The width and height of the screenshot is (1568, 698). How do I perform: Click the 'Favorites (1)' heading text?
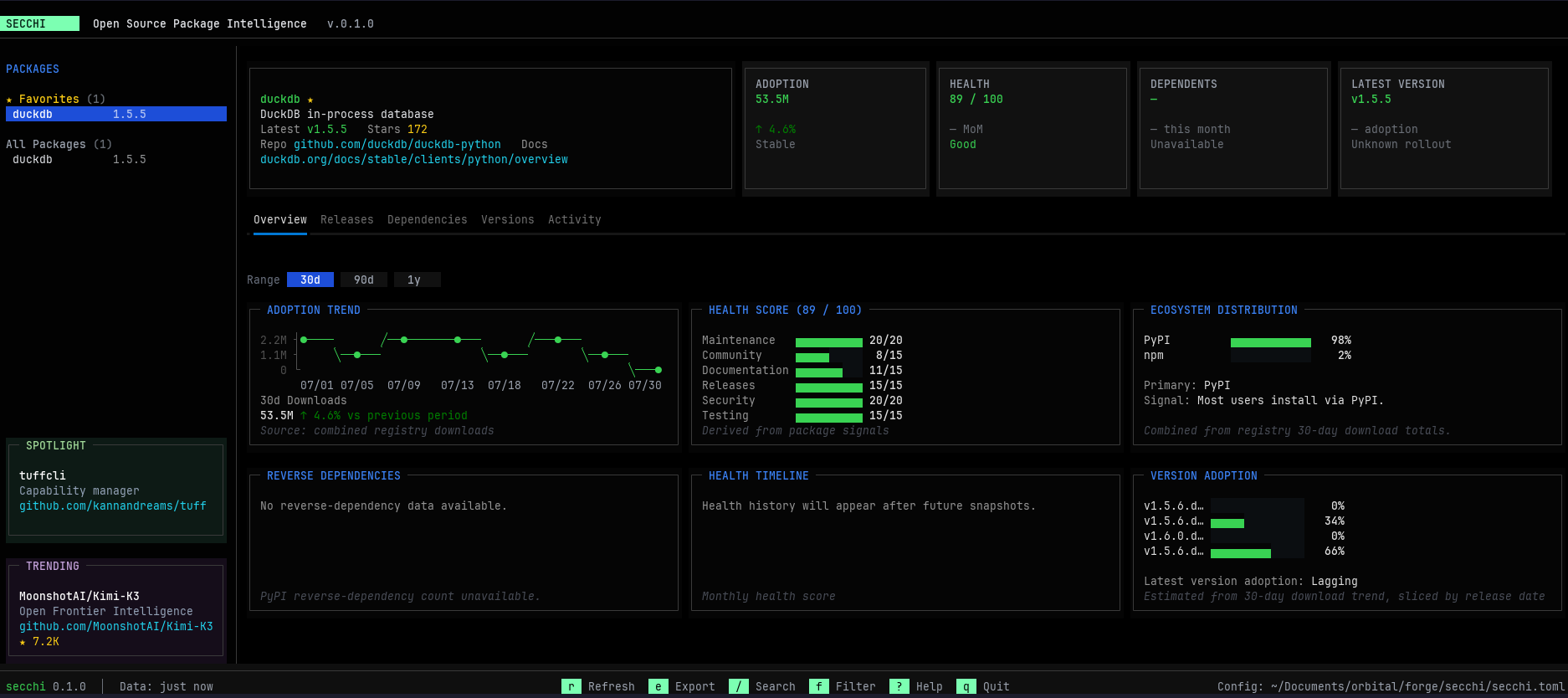pyautogui.click(x=63, y=99)
